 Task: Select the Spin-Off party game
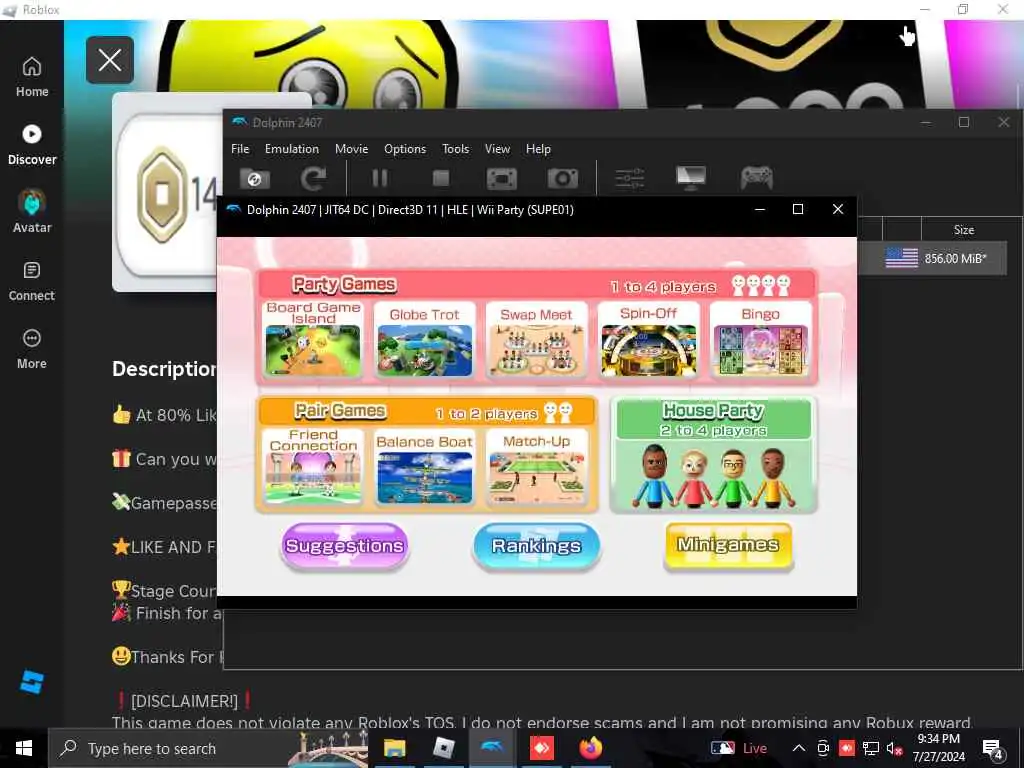[648, 338]
